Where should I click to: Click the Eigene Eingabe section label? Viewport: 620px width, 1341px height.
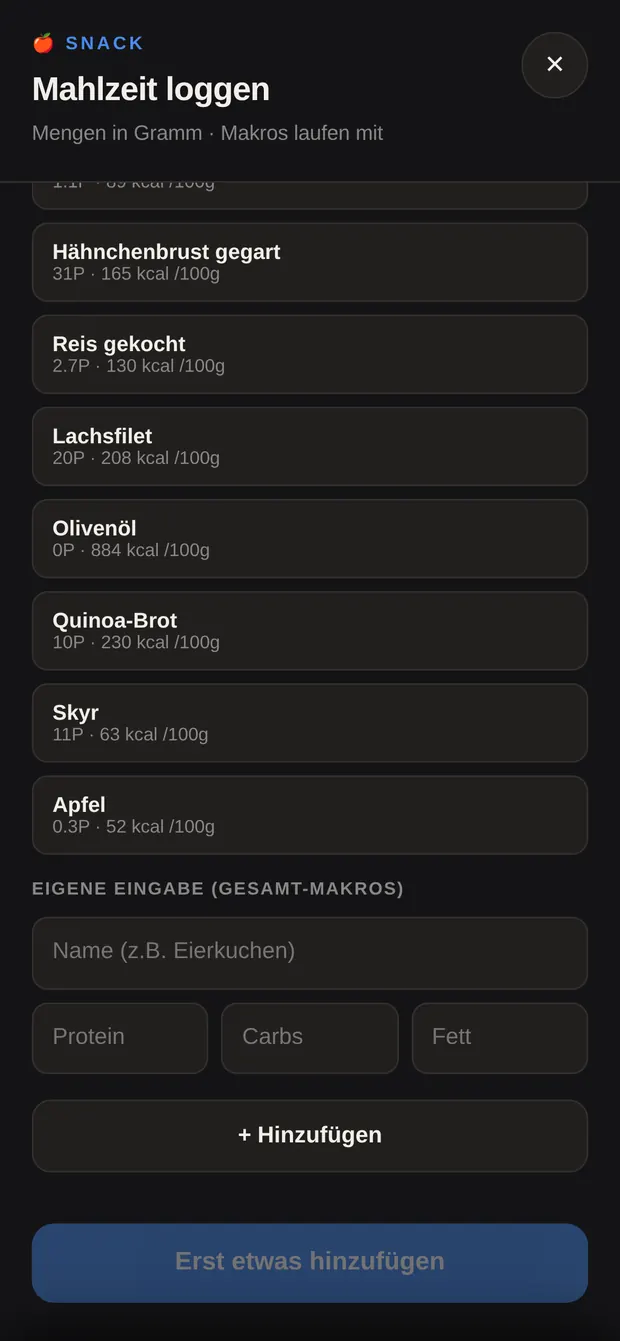218,889
